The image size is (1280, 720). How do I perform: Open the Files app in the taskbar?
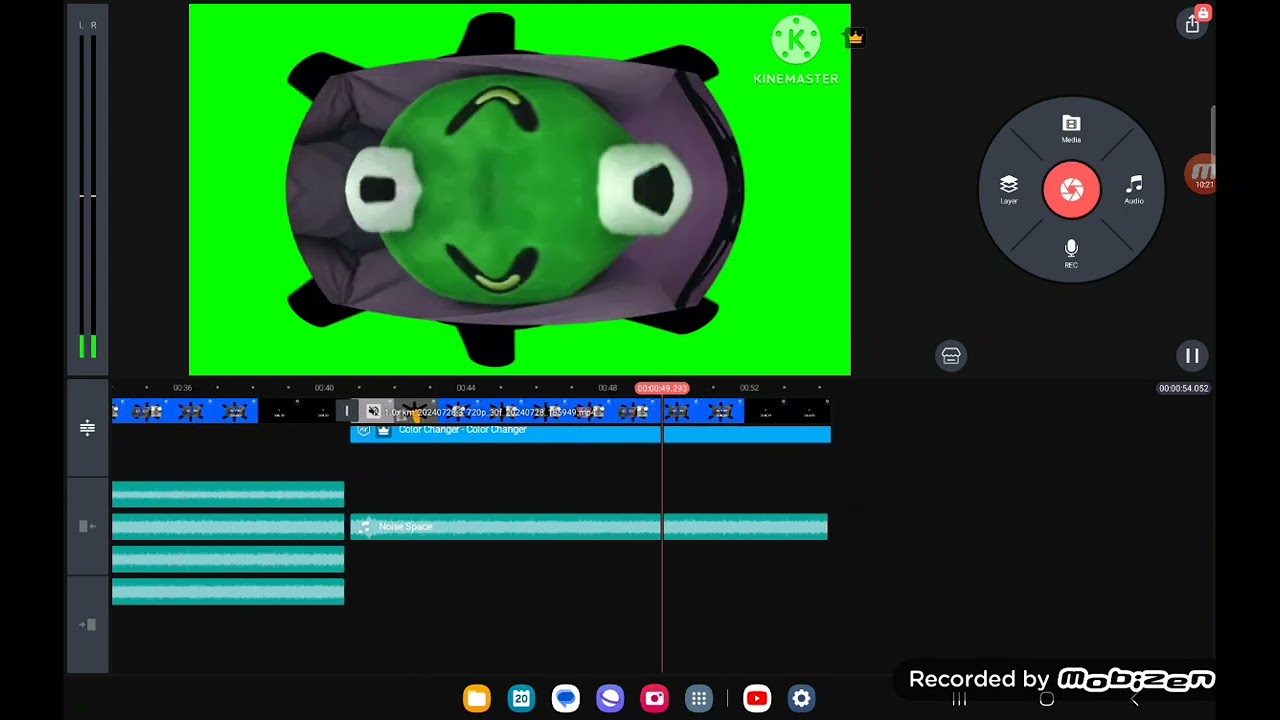tap(477, 699)
